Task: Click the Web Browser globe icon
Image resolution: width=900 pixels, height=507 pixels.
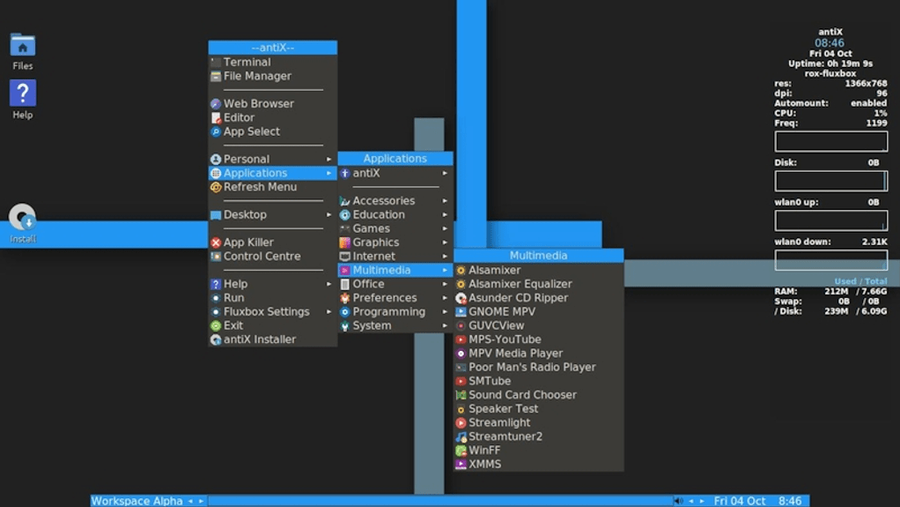Action: click(x=216, y=104)
